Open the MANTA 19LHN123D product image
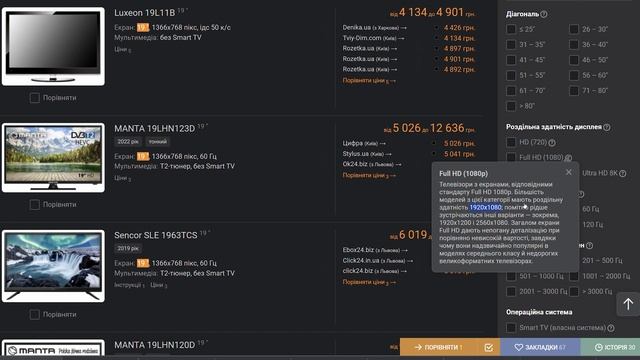 53,158
